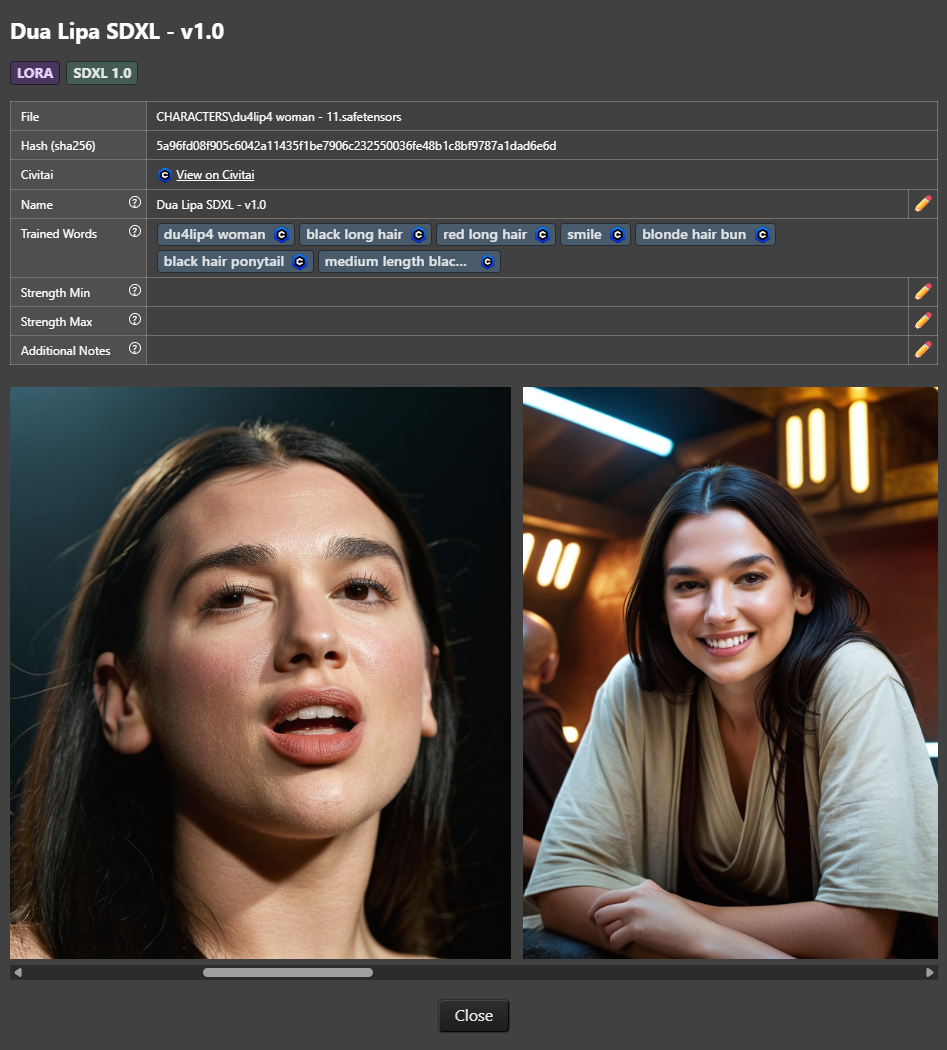Click the Name value 'Dua Lipa SDXL - v1.0'
This screenshot has width=947, height=1050.
tap(211, 204)
